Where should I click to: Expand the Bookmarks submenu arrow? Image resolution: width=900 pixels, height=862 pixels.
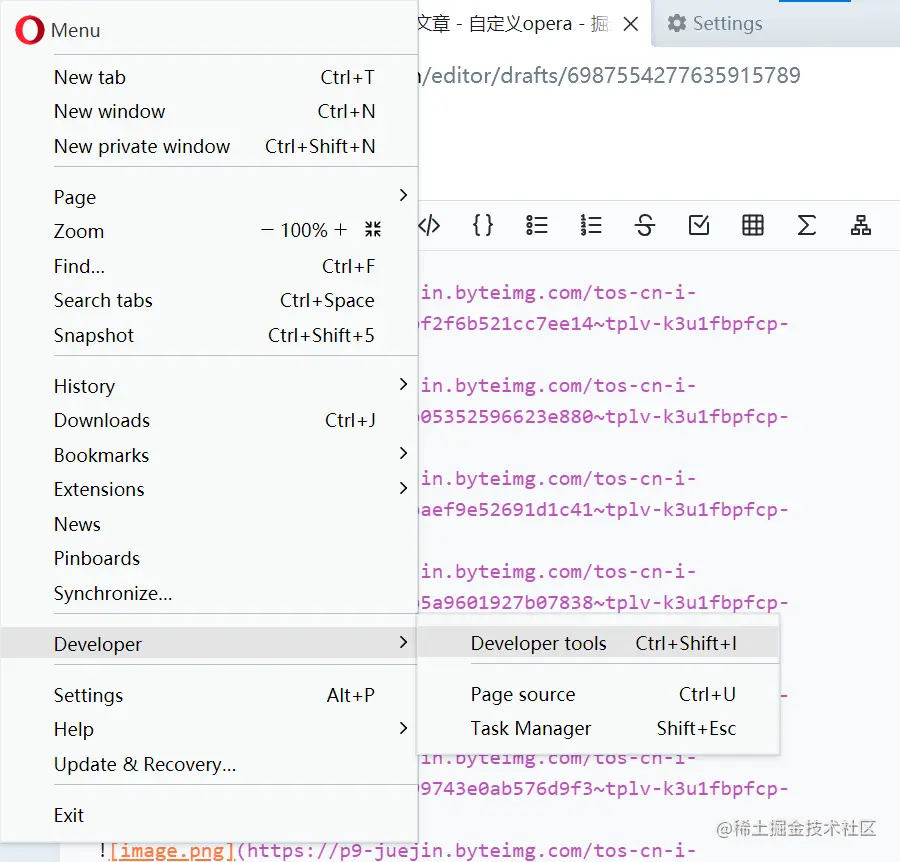click(404, 453)
